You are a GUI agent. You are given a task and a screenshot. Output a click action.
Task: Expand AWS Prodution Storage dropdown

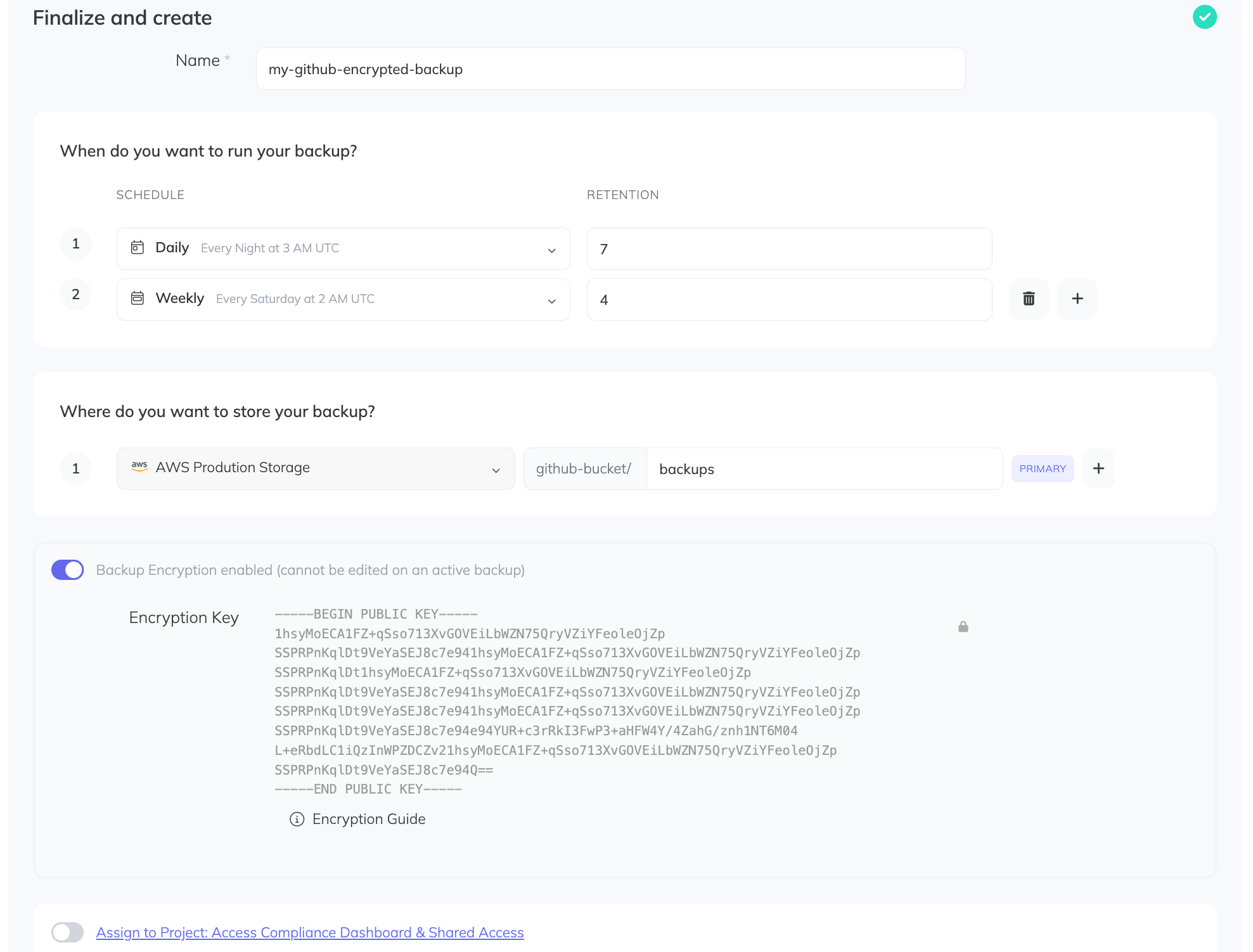[316, 468]
